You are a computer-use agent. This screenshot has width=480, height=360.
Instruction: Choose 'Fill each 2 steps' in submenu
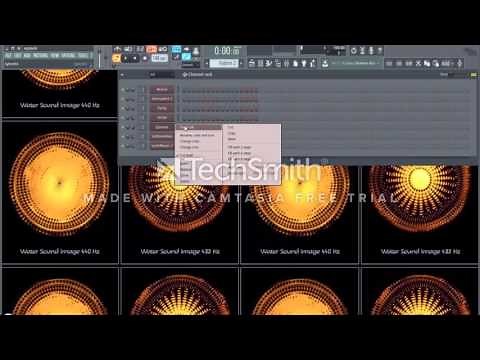(x=239, y=147)
